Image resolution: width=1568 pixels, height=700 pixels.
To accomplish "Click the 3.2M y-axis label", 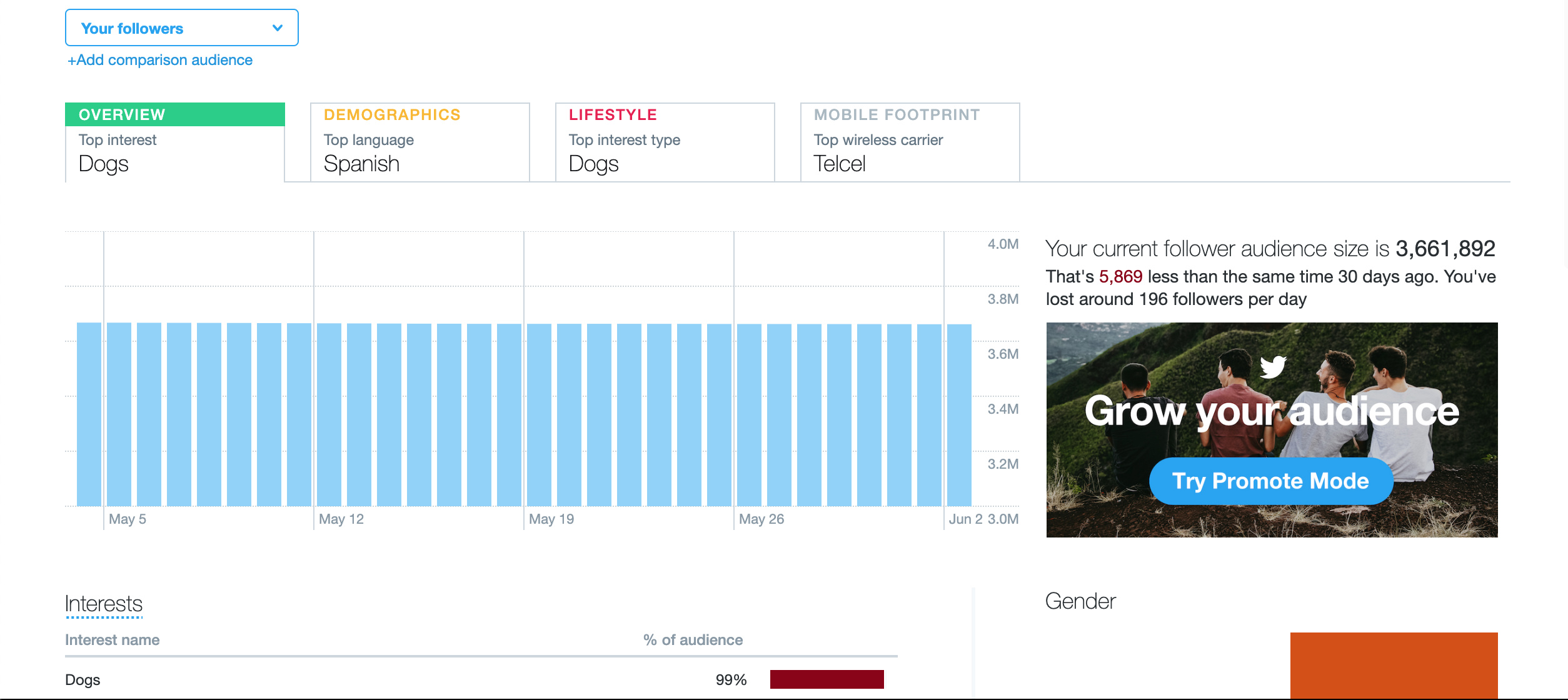I will point(1003,464).
